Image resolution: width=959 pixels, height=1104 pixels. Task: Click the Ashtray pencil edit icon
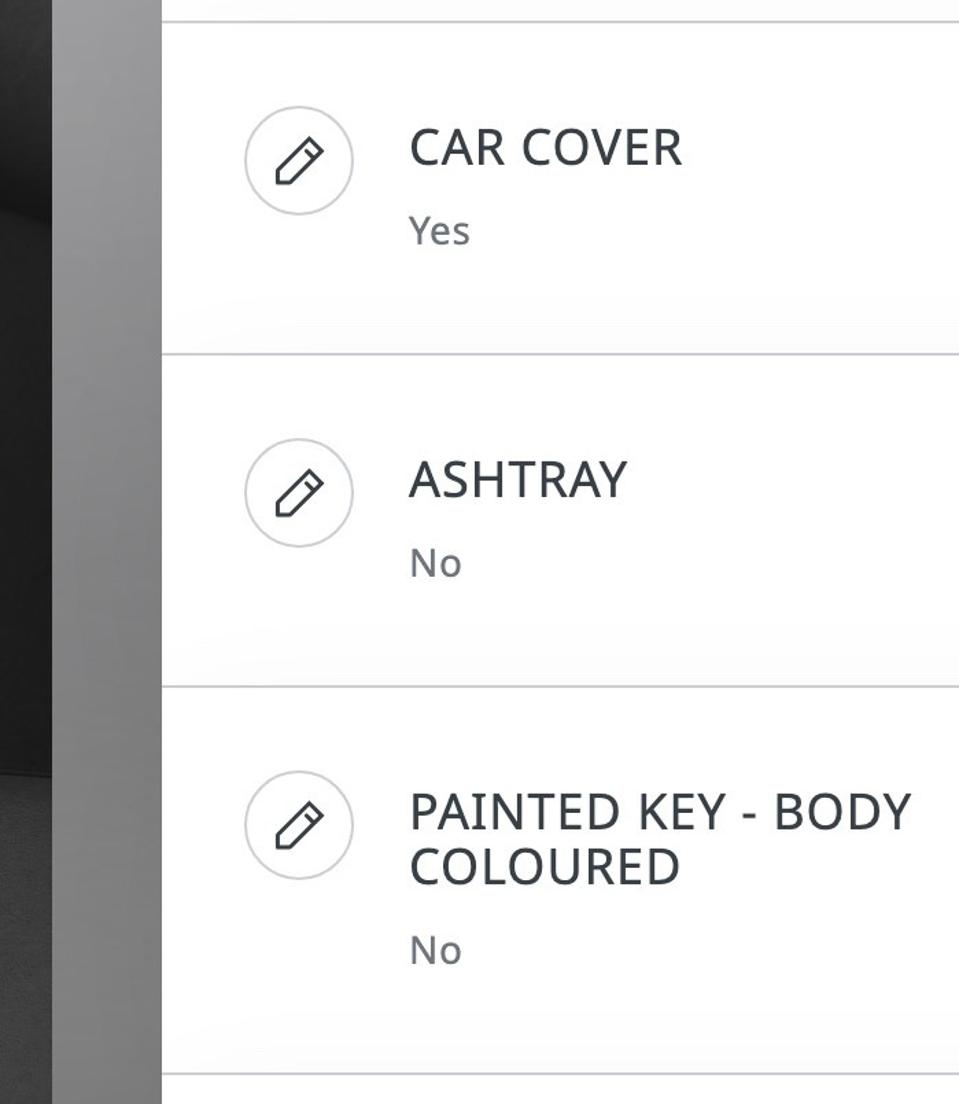pyautogui.click(x=299, y=493)
